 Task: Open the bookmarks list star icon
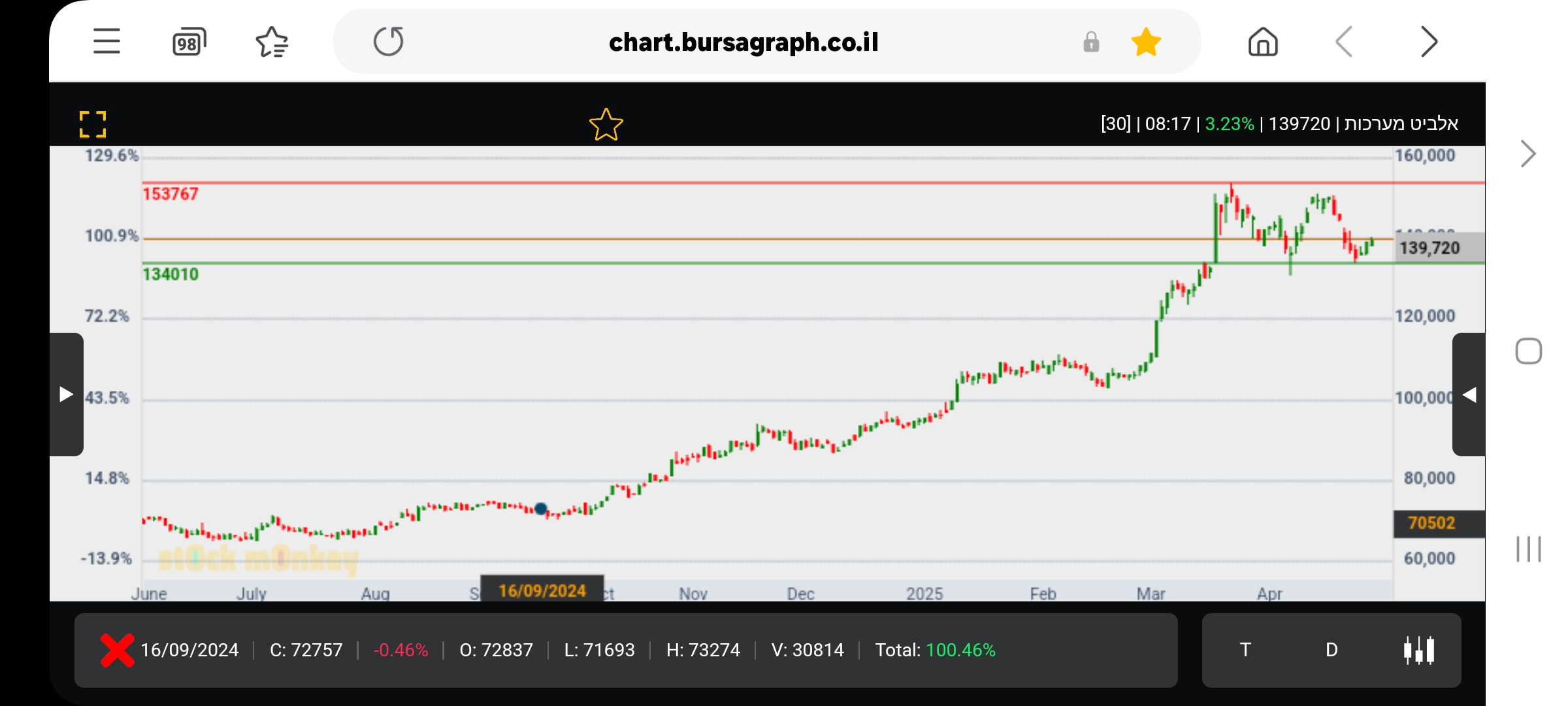coord(272,42)
